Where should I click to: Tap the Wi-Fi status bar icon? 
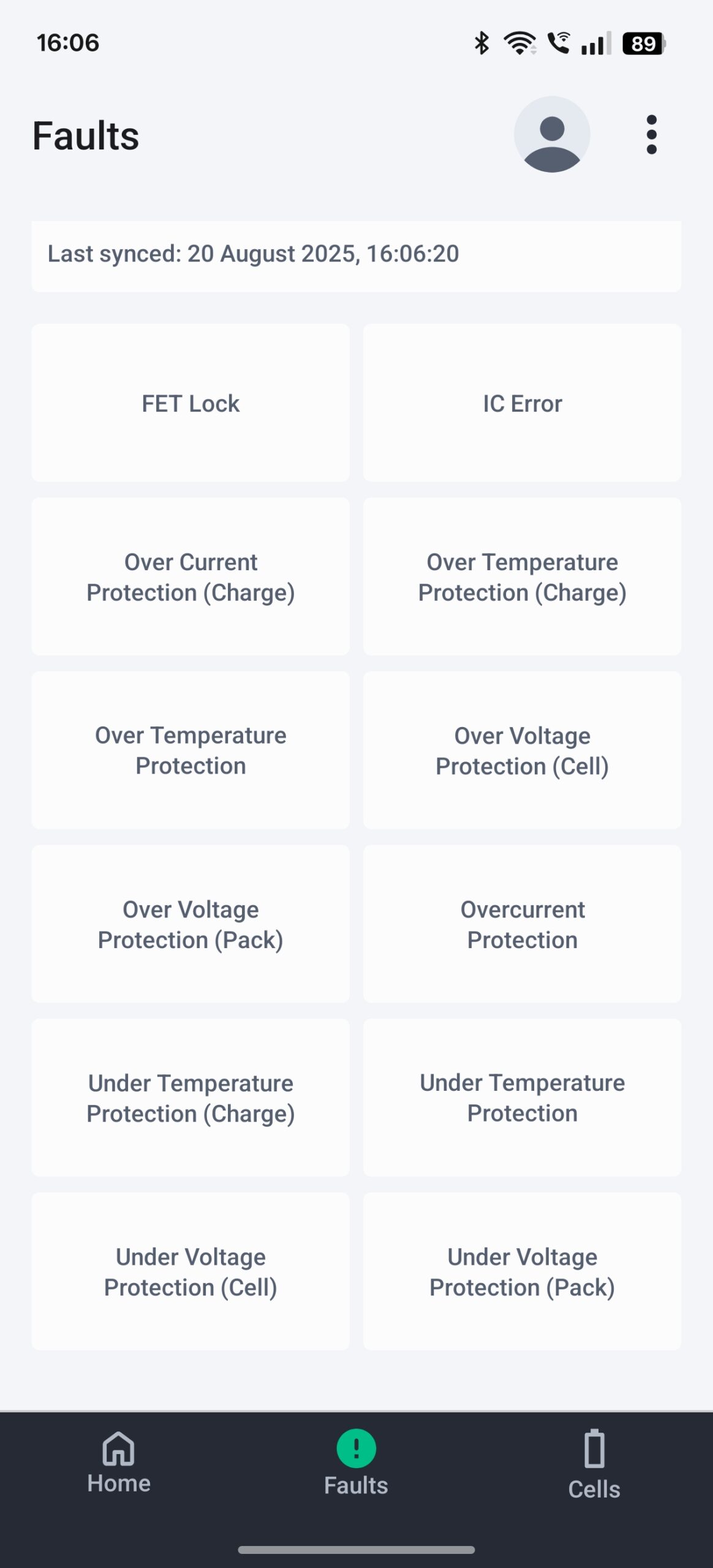tap(519, 43)
